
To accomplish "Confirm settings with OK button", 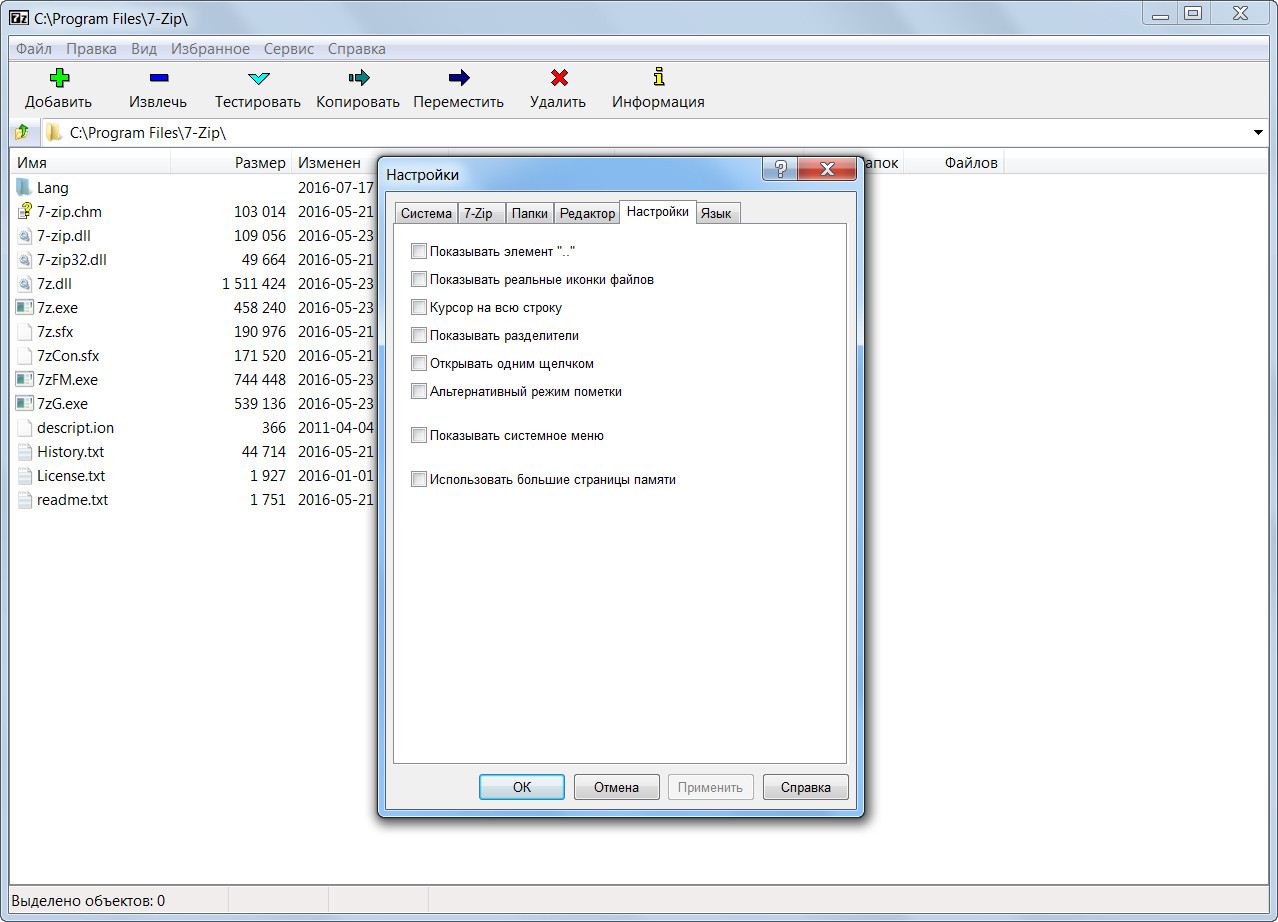I will (522, 787).
